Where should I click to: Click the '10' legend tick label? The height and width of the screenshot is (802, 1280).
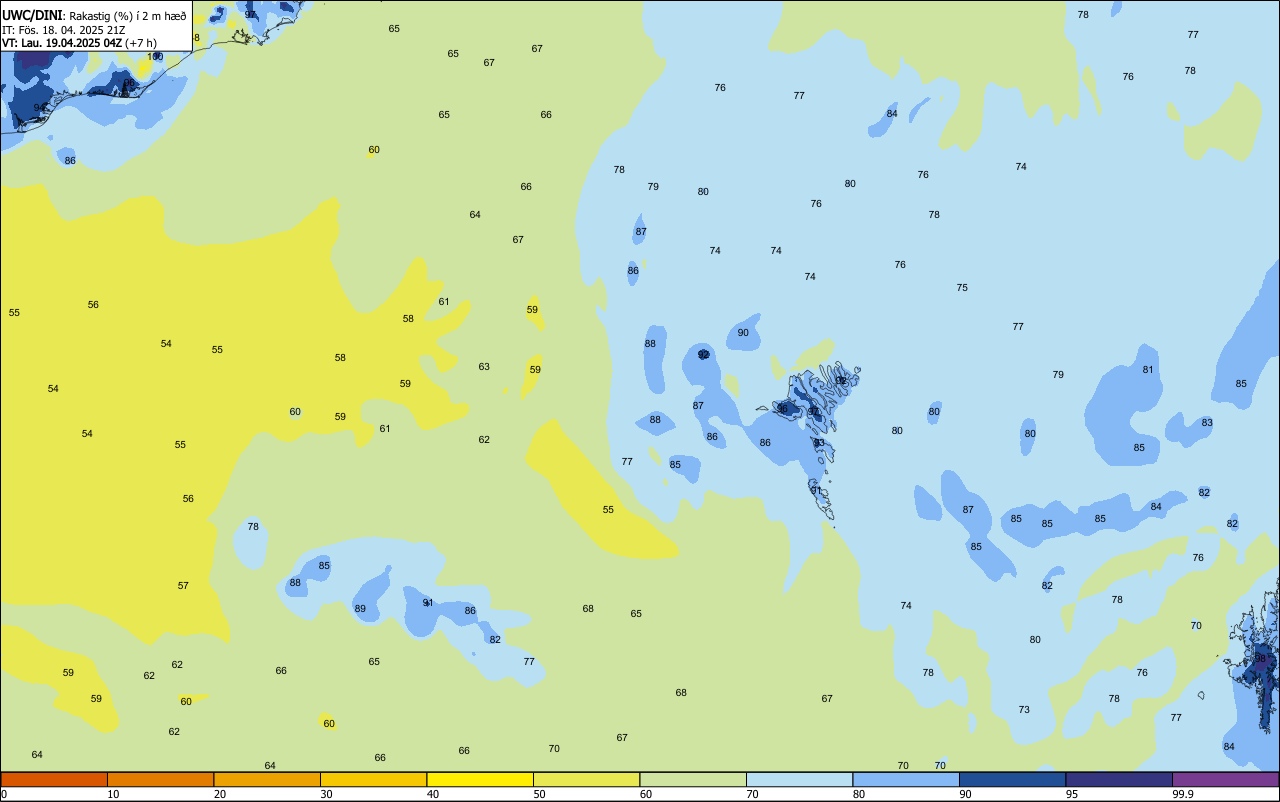tap(113, 794)
